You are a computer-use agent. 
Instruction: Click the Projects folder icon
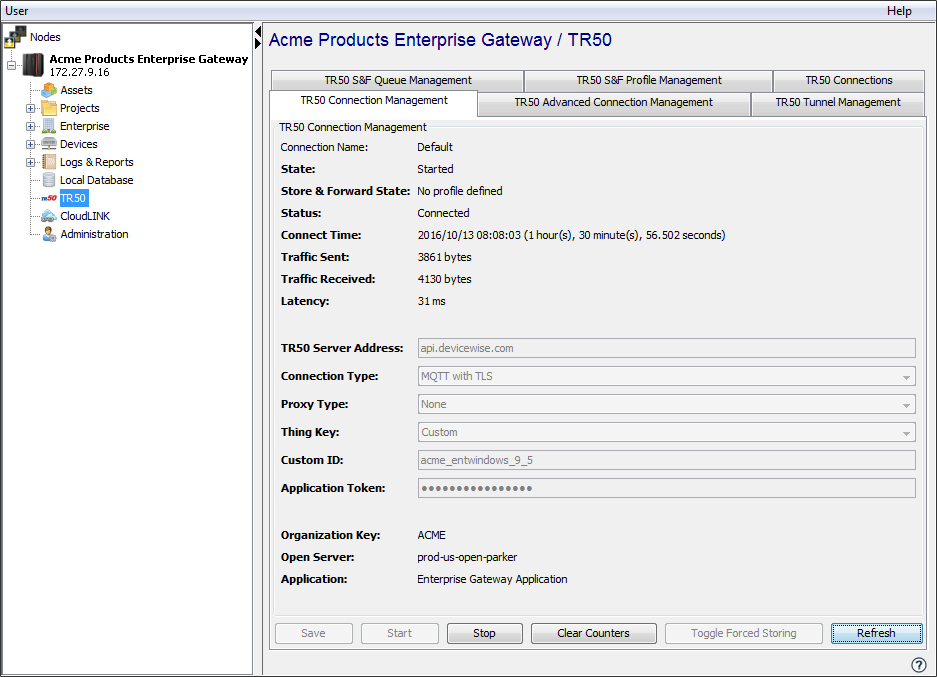coord(49,108)
